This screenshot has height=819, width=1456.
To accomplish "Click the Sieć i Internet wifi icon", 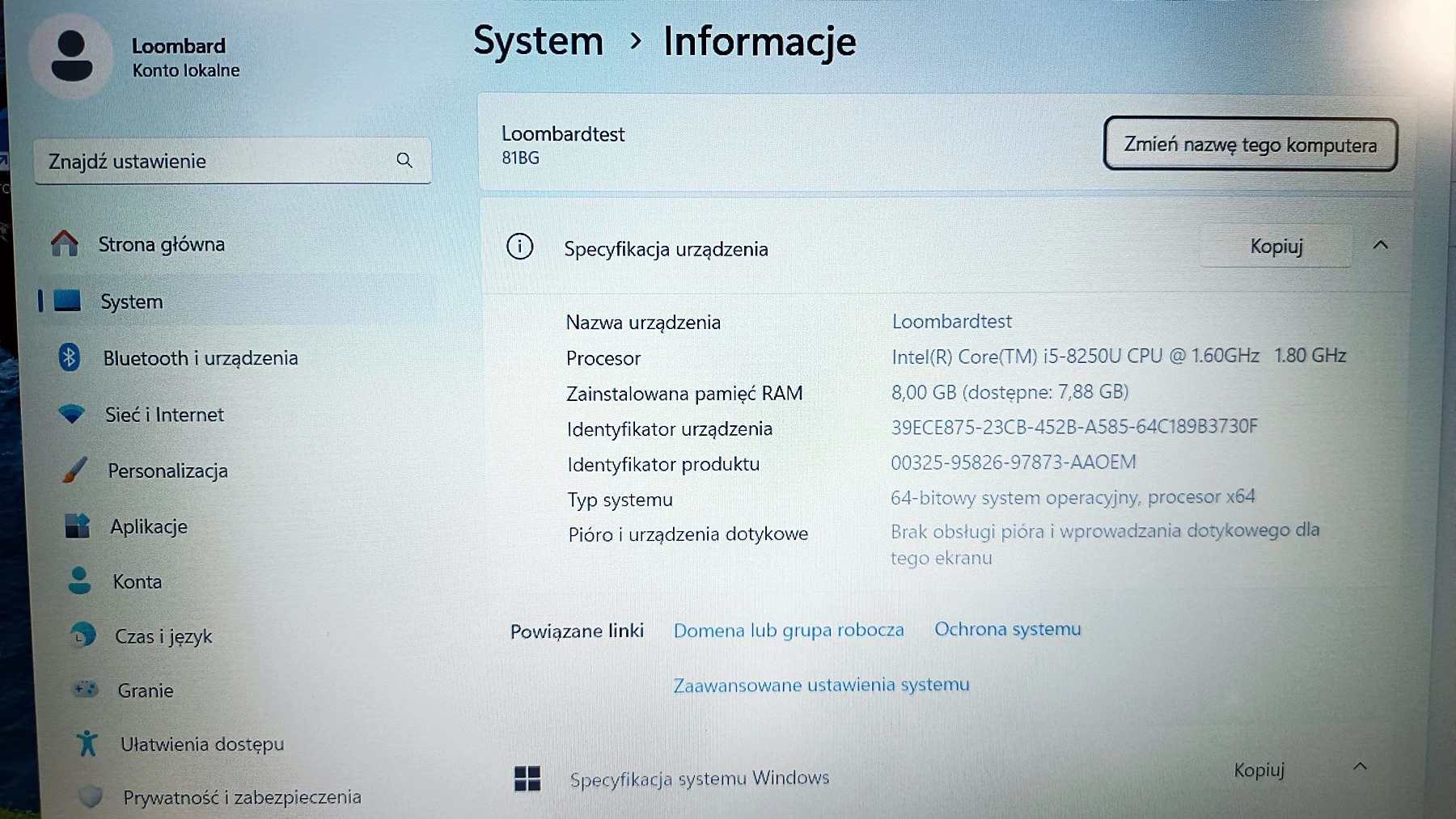I will click(72, 414).
